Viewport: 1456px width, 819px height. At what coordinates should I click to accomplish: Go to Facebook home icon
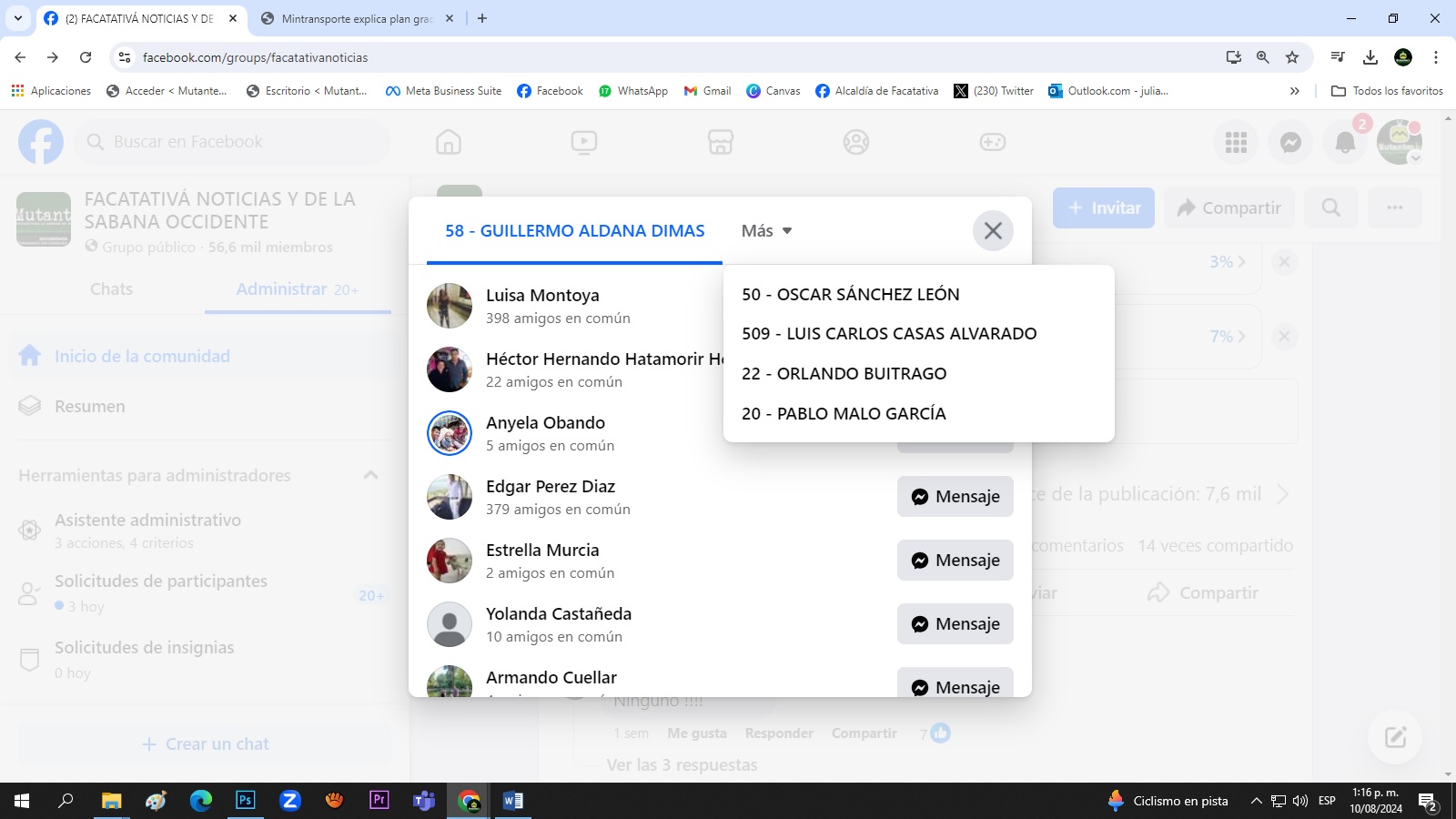click(449, 142)
